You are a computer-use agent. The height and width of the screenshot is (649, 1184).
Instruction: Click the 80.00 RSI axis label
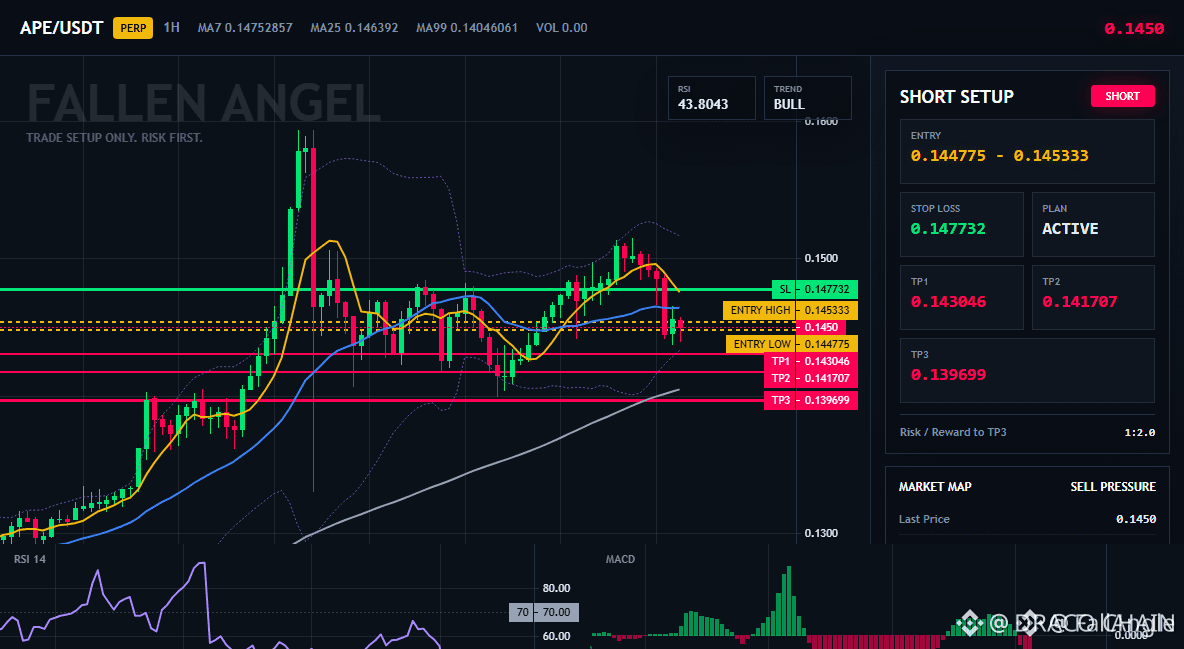tap(557, 588)
